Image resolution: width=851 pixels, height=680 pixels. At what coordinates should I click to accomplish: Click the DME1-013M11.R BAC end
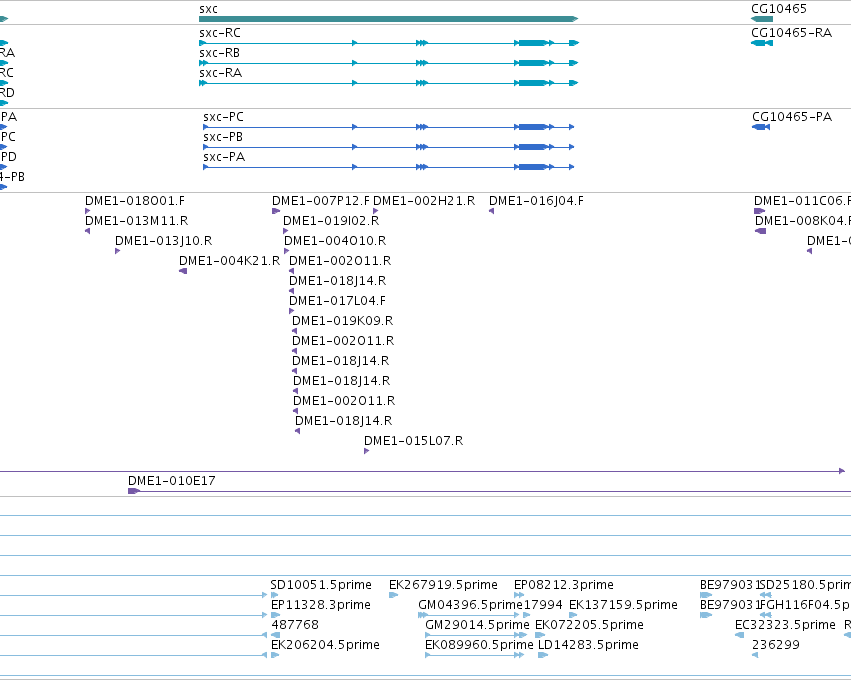tap(87, 231)
